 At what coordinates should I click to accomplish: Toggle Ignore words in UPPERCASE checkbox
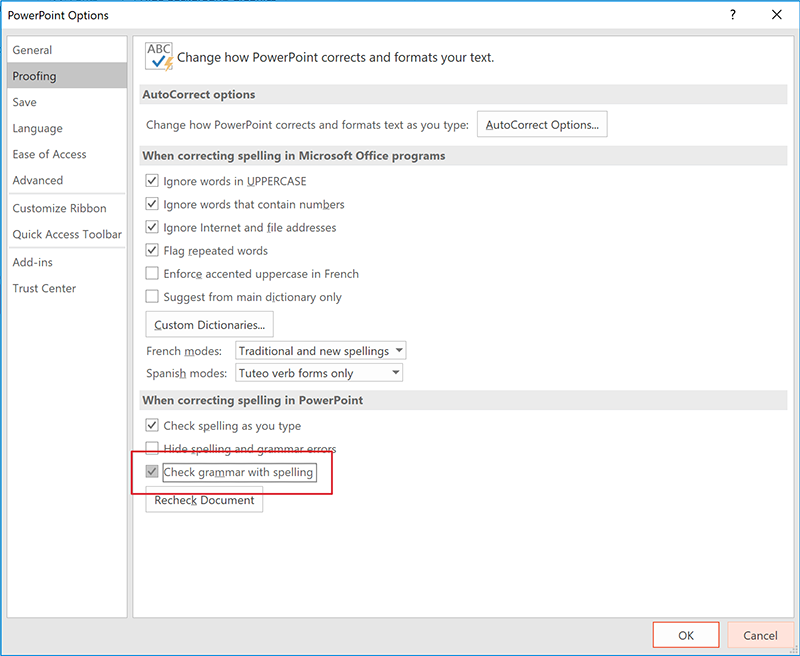[152, 181]
